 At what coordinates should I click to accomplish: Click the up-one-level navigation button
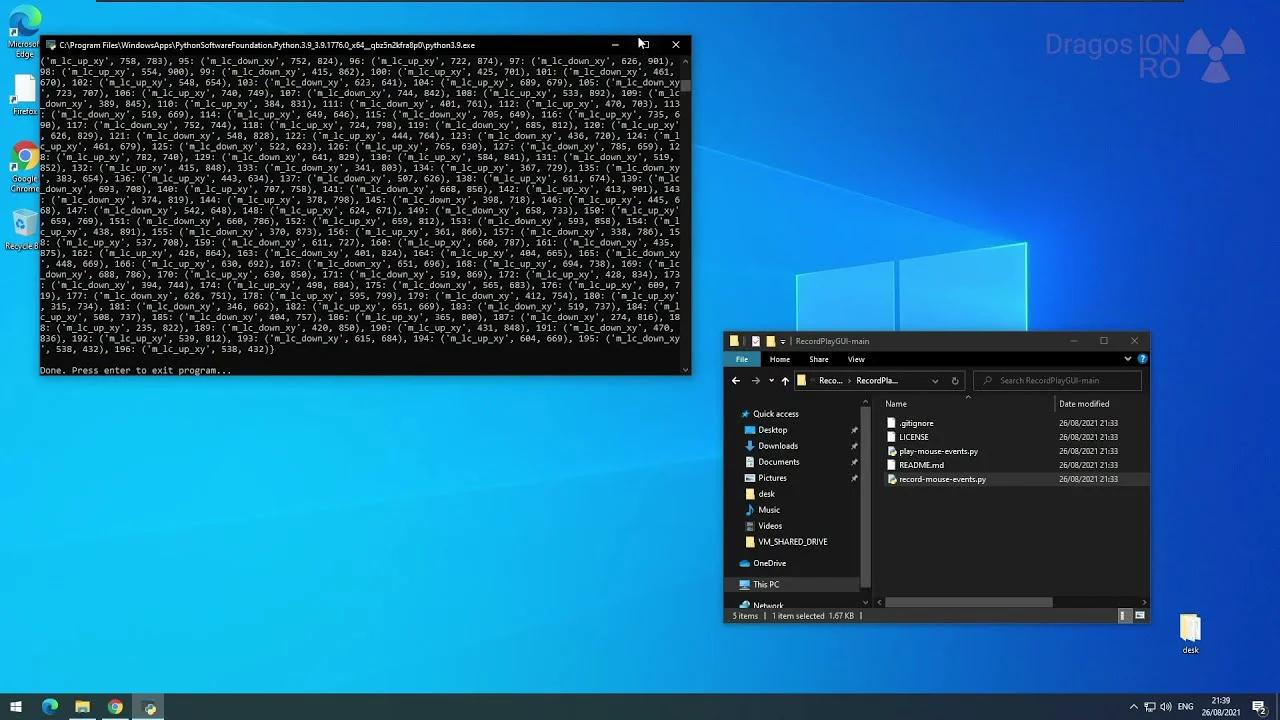tap(785, 380)
